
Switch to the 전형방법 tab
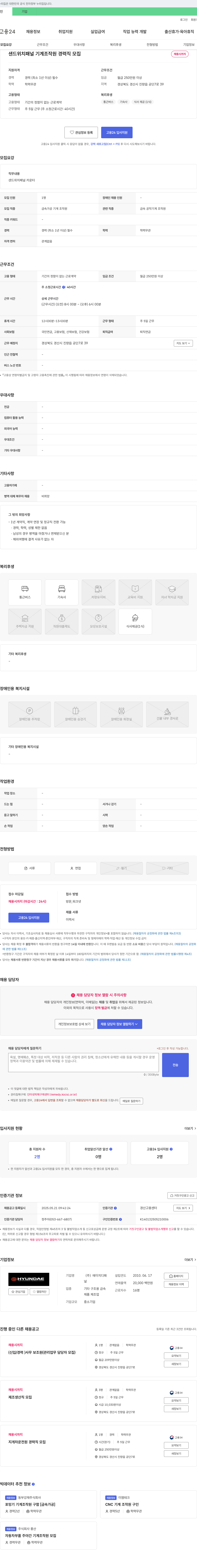[x=152, y=44]
